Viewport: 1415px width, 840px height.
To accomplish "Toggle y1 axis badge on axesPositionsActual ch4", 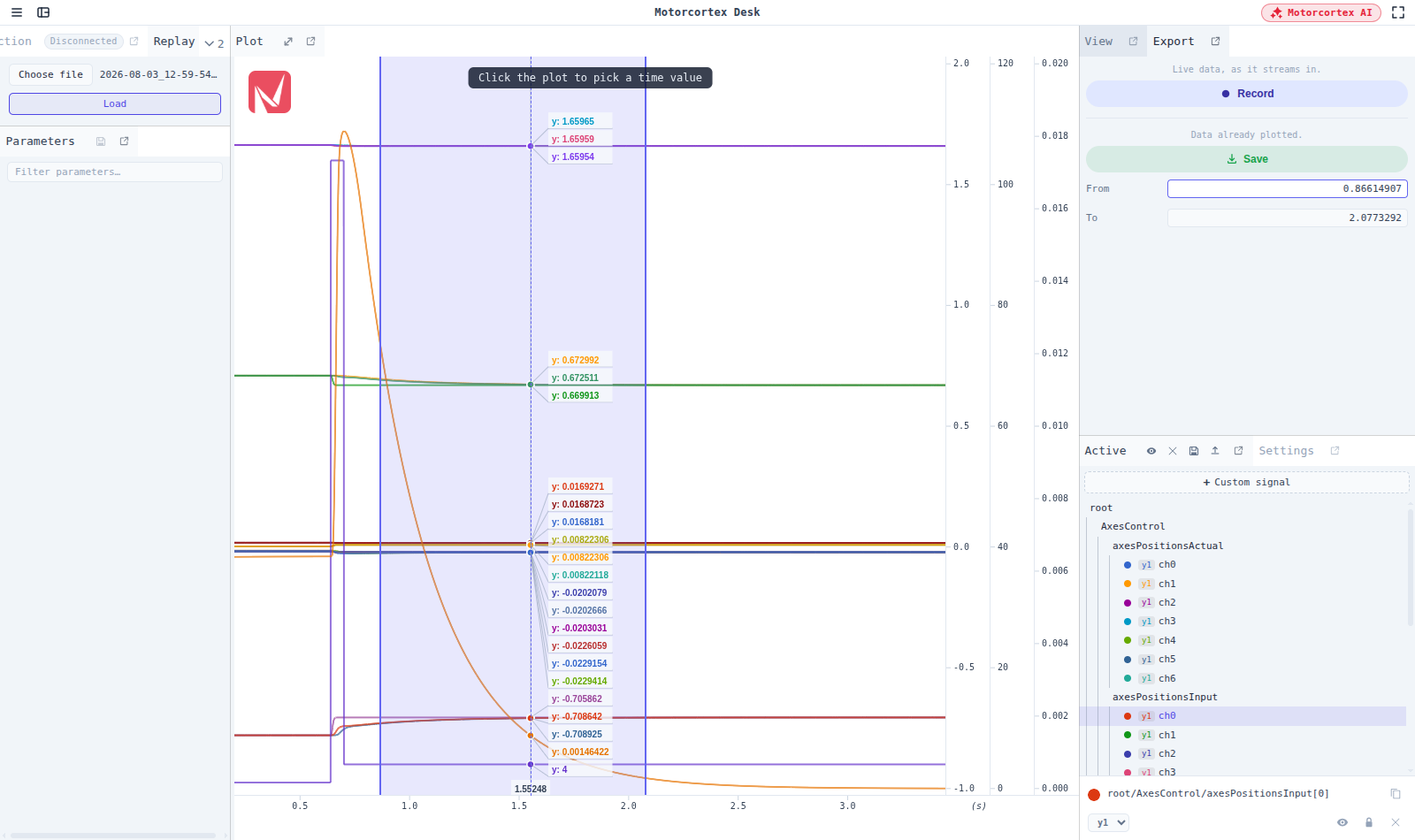I will point(1146,641).
